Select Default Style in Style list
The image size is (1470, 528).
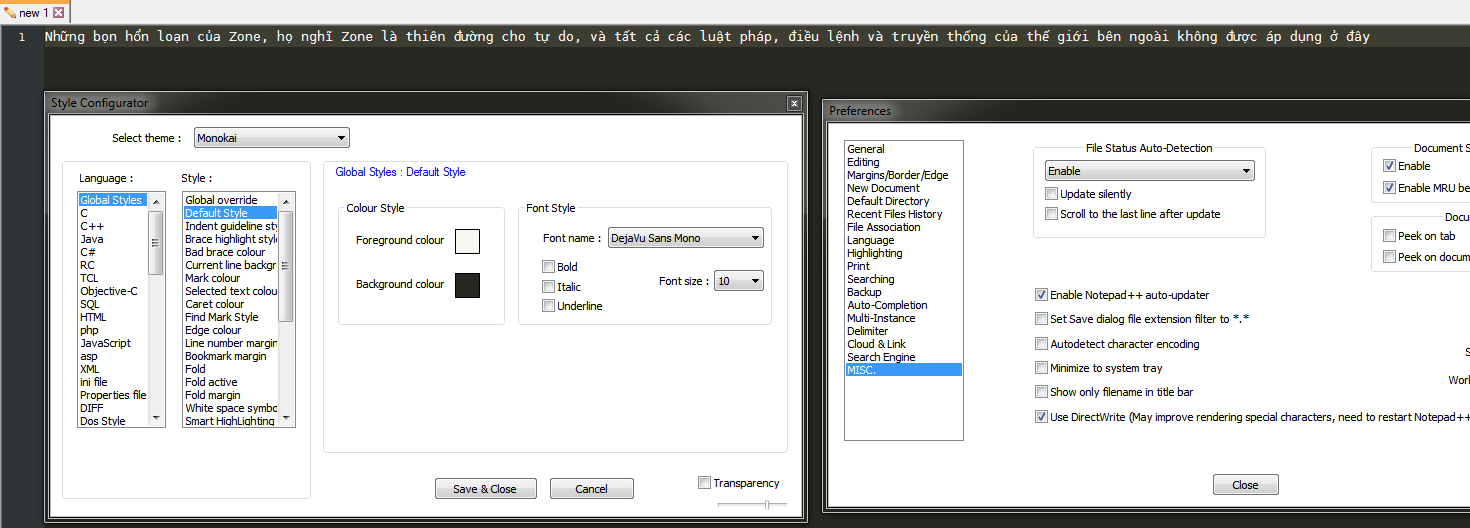click(x=230, y=213)
